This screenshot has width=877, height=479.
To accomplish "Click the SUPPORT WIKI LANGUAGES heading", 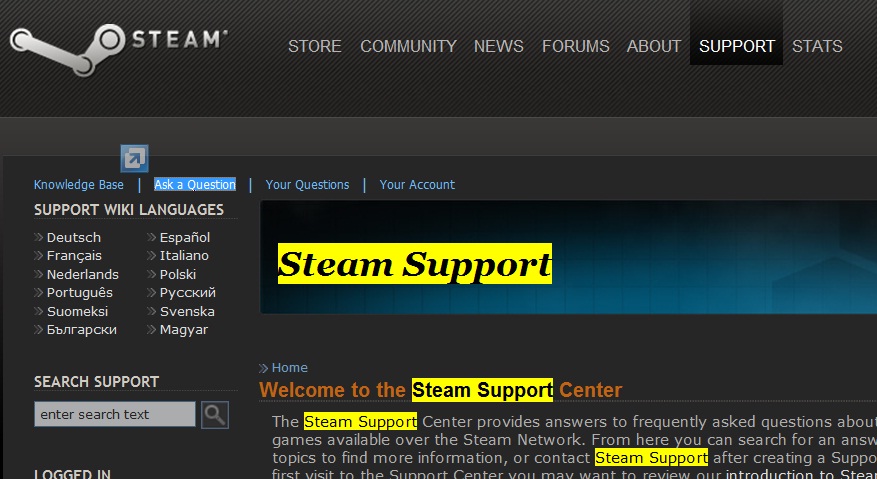I will [x=129, y=210].
